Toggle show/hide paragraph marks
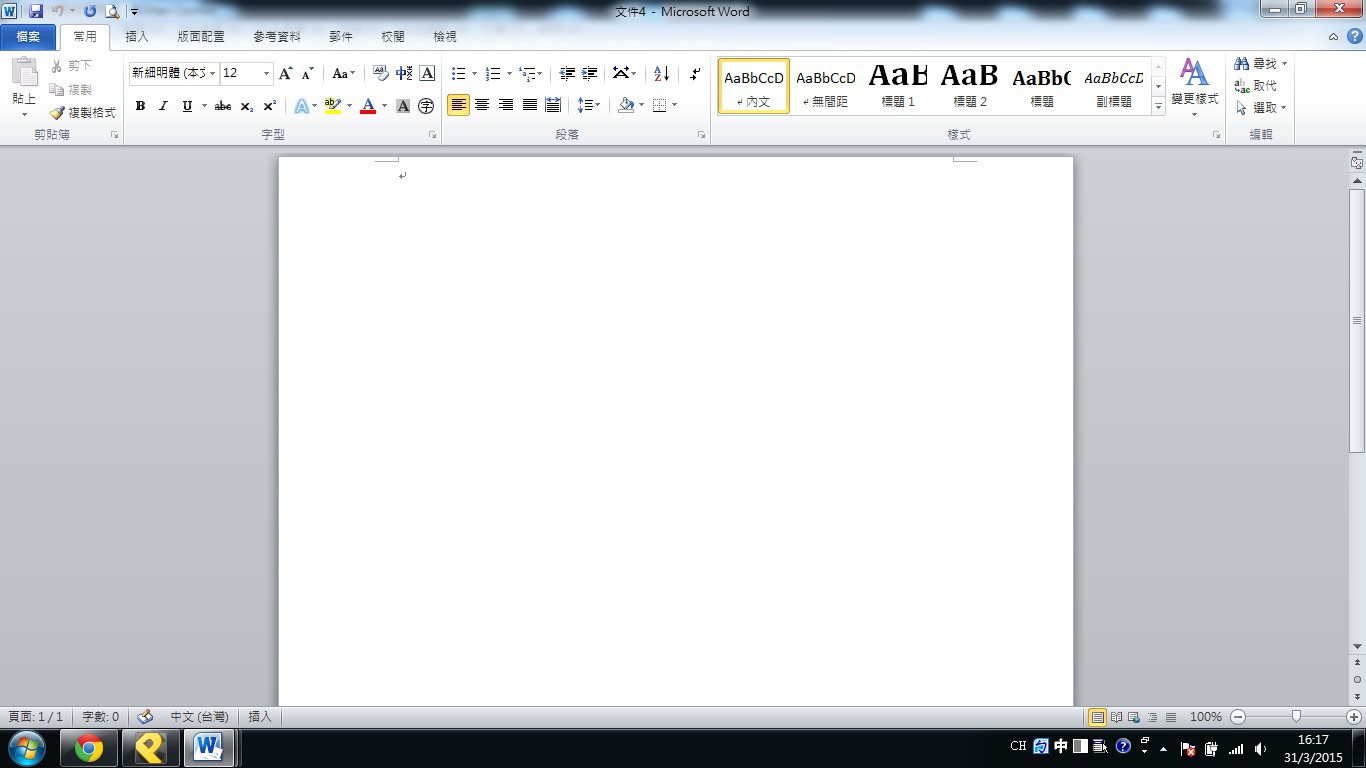 pyautogui.click(x=695, y=73)
